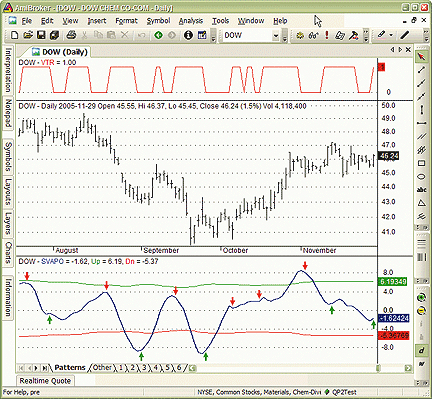Toggle the weekly 'w' interval button
Image resolution: width=432 pixels, height=399 pixels.
[421, 364]
